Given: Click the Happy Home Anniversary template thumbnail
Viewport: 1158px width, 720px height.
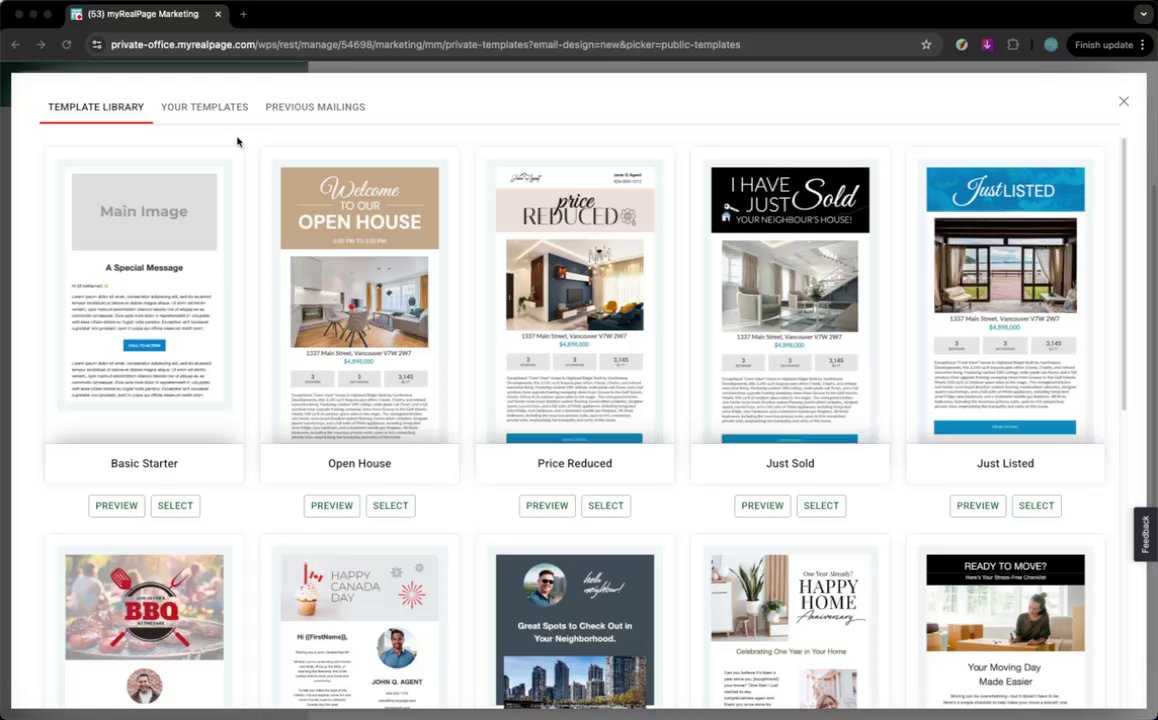Looking at the screenshot, I should tap(790, 624).
